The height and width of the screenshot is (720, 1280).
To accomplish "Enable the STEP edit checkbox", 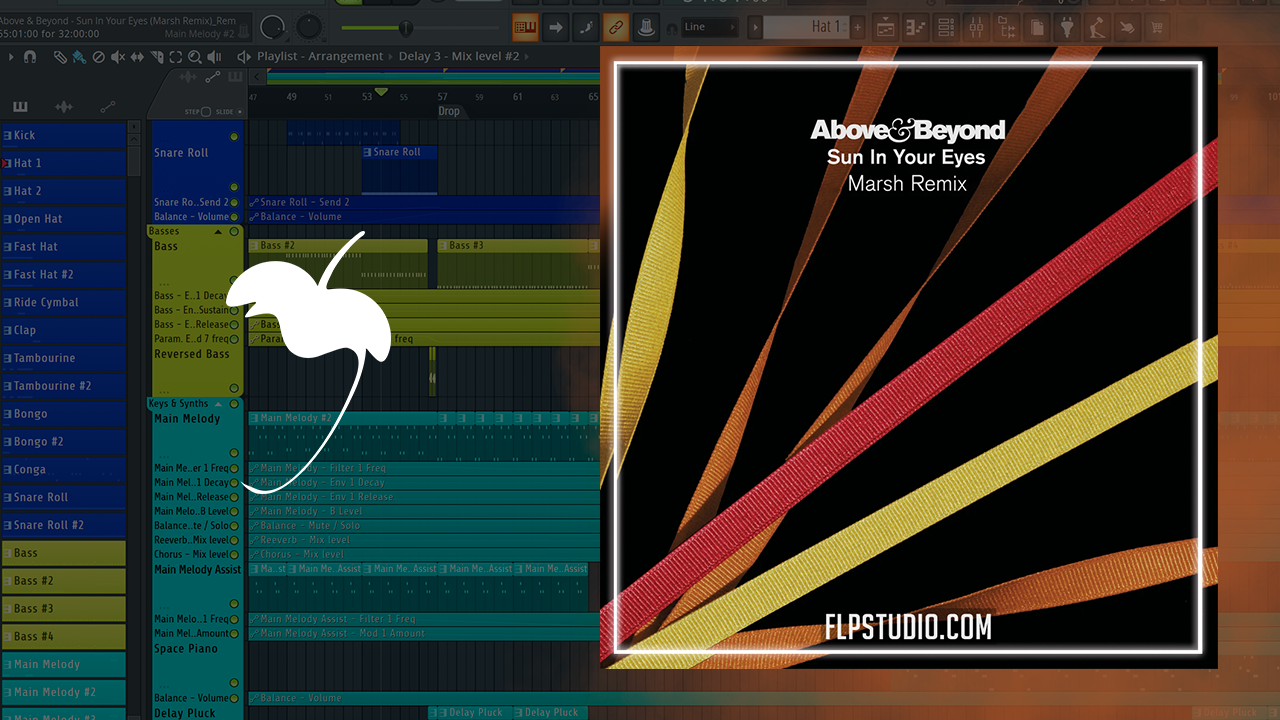I will click(x=207, y=112).
